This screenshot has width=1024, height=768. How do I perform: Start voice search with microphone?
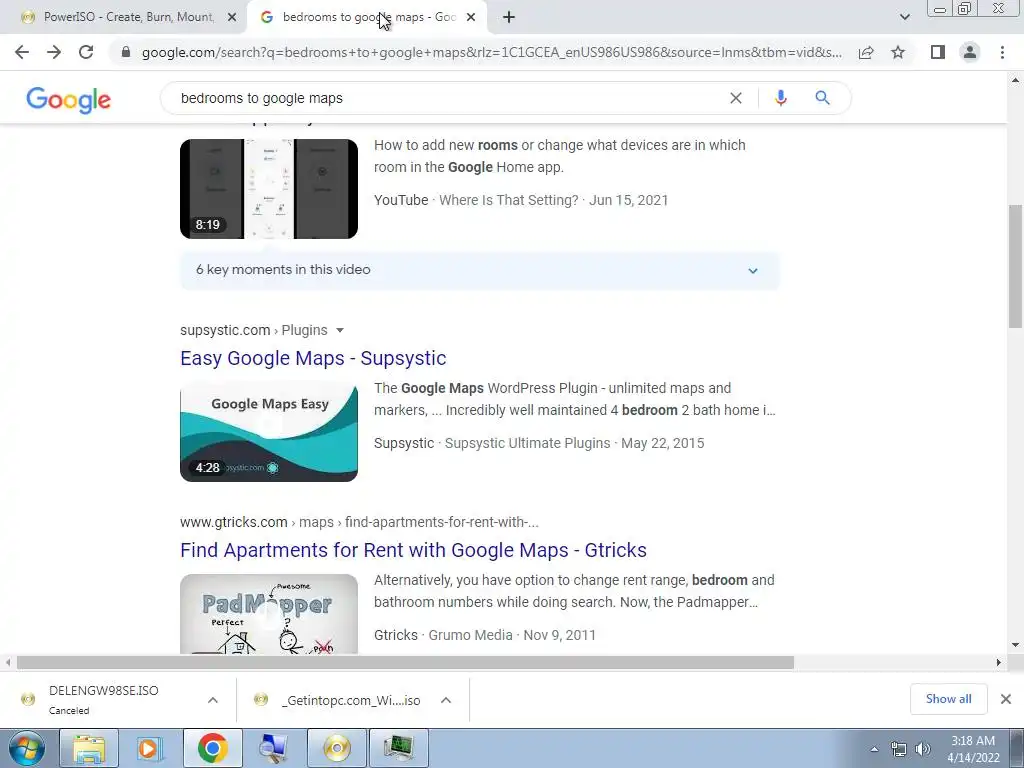pyautogui.click(x=780, y=98)
